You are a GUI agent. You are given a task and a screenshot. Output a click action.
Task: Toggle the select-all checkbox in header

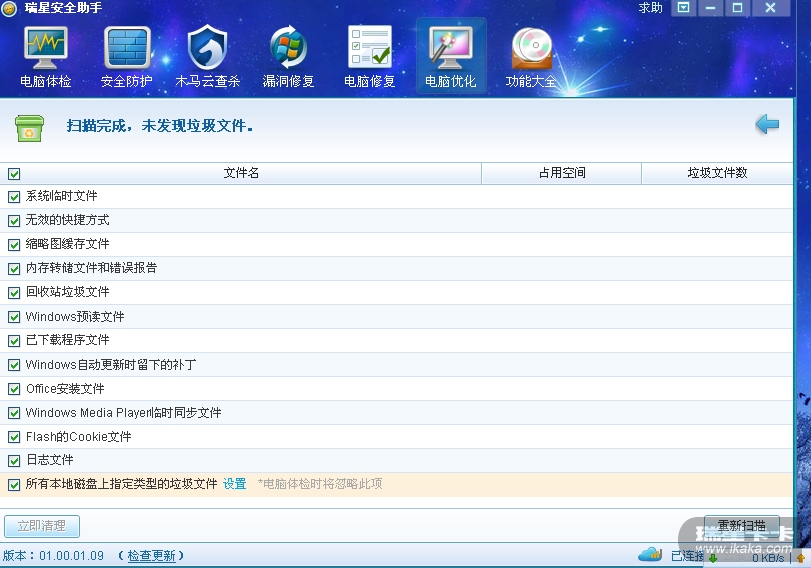[14, 174]
